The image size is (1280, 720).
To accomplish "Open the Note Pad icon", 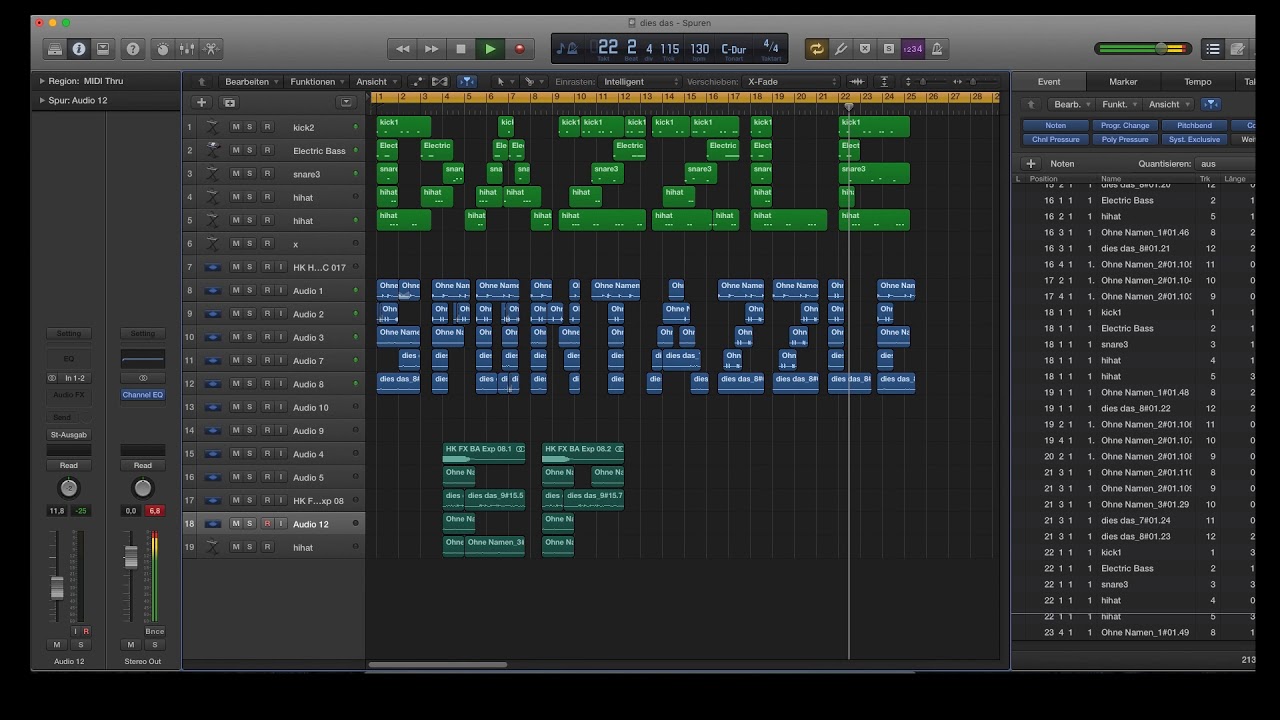I will [x=1238, y=48].
